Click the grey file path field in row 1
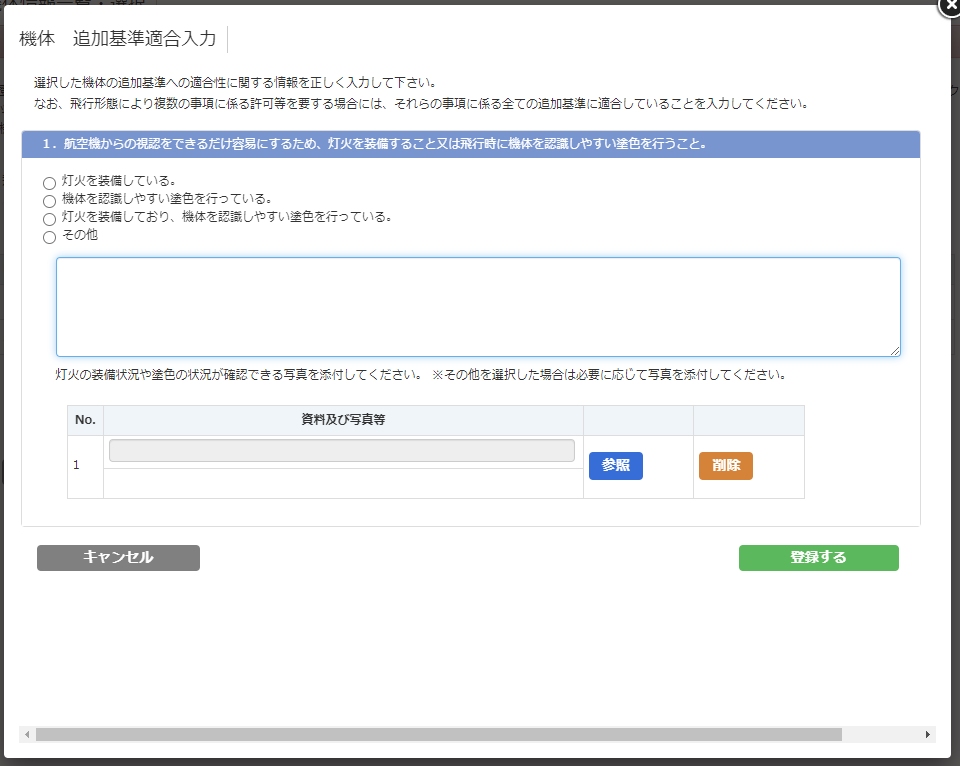Image resolution: width=960 pixels, height=766 pixels. [x=342, y=451]
